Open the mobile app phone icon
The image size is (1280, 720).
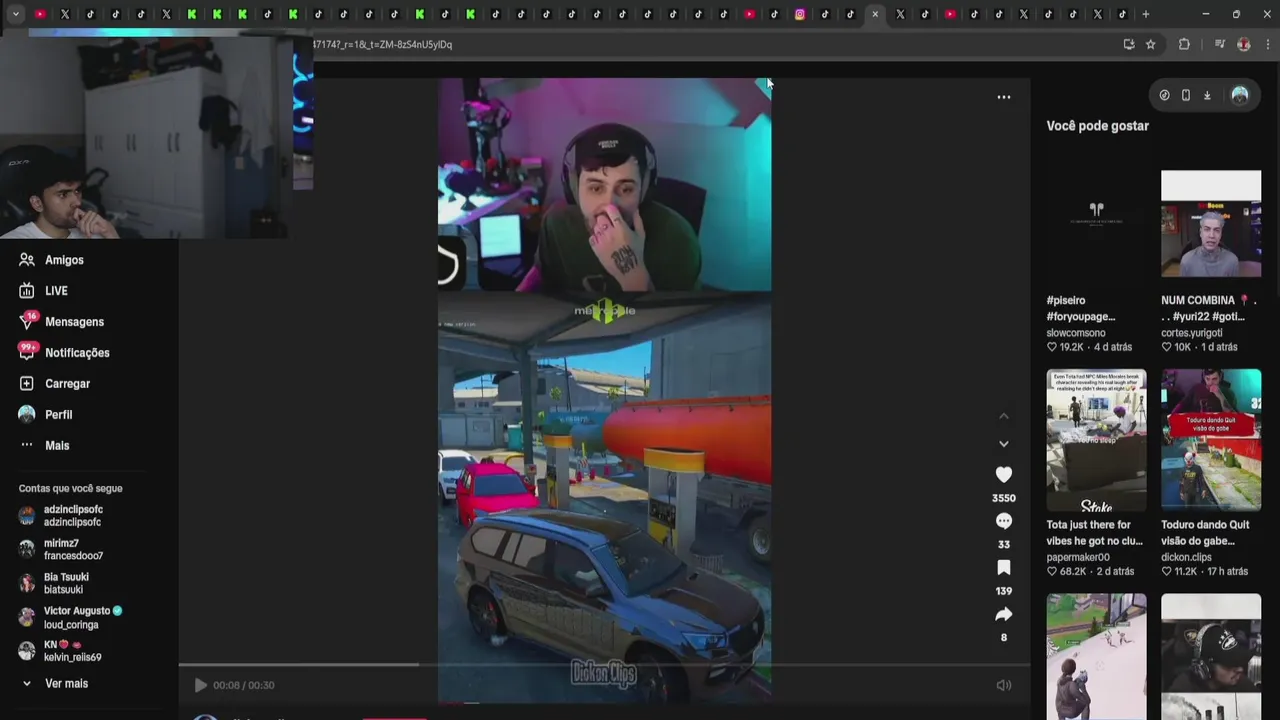click(1186, 95)
